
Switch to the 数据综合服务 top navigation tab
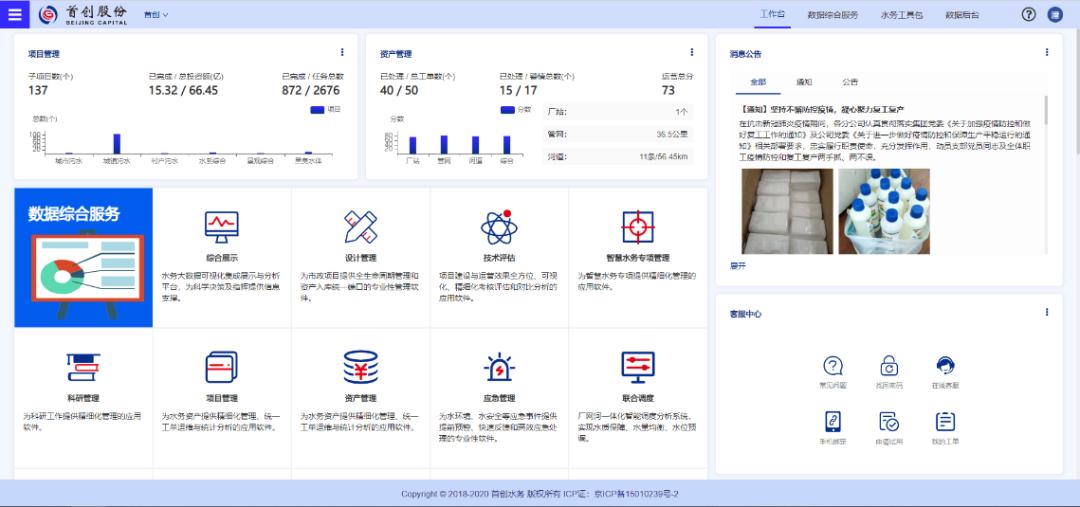832,15
